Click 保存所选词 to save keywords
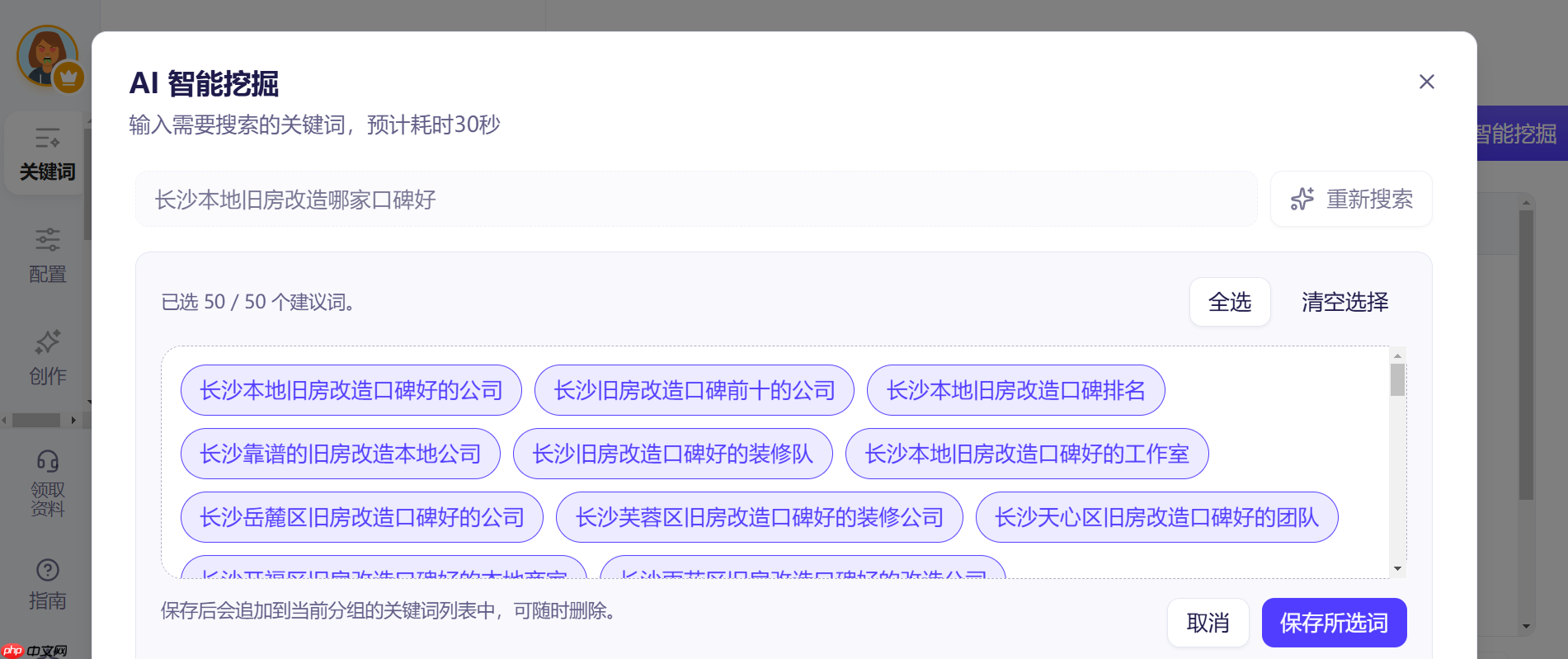 tap(1334, 623)
